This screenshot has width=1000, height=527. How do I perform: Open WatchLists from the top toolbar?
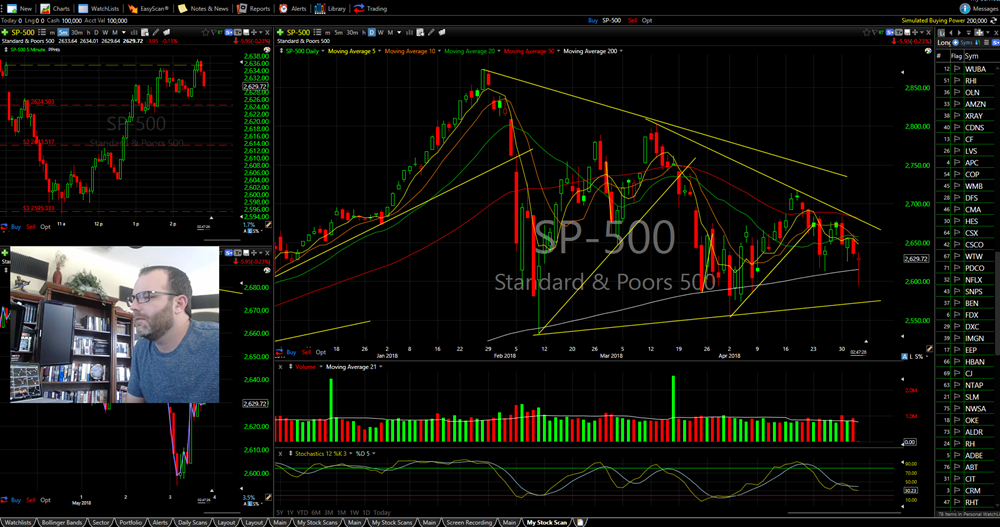point(99,8)
